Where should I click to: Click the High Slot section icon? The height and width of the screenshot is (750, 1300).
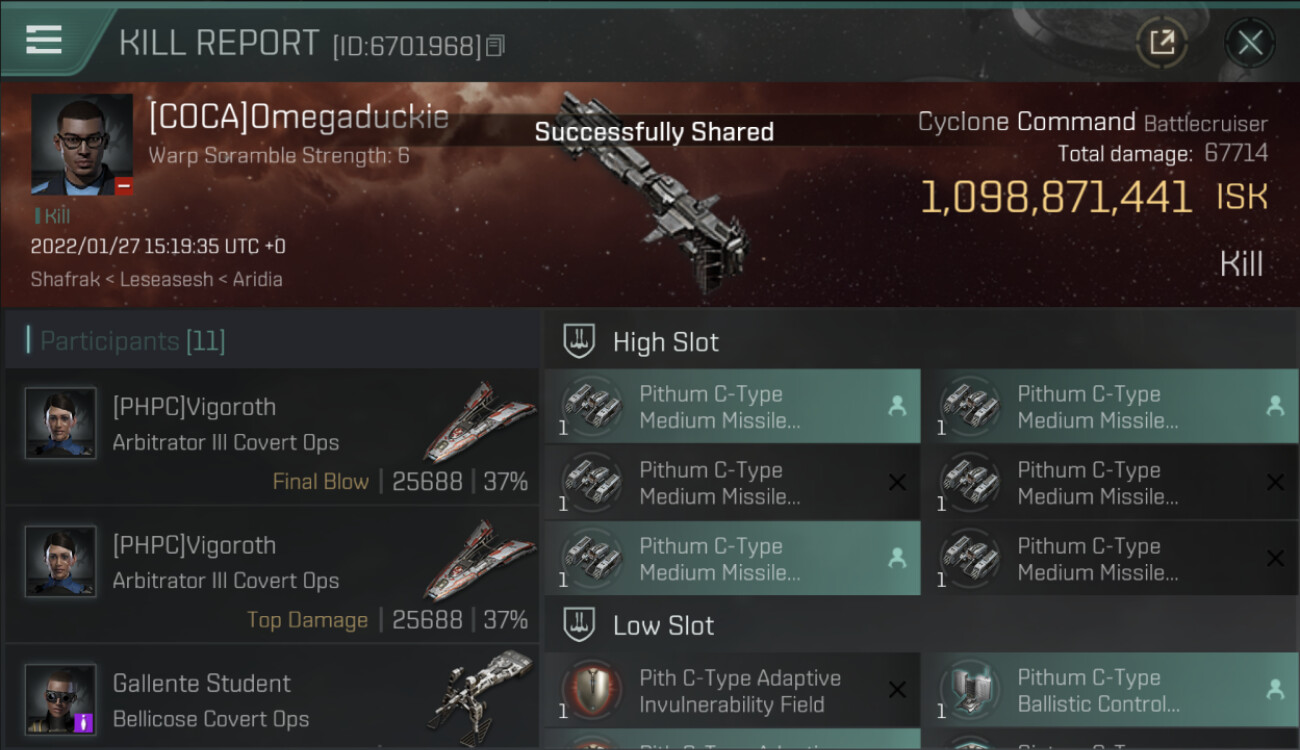[x=577, y=341]
